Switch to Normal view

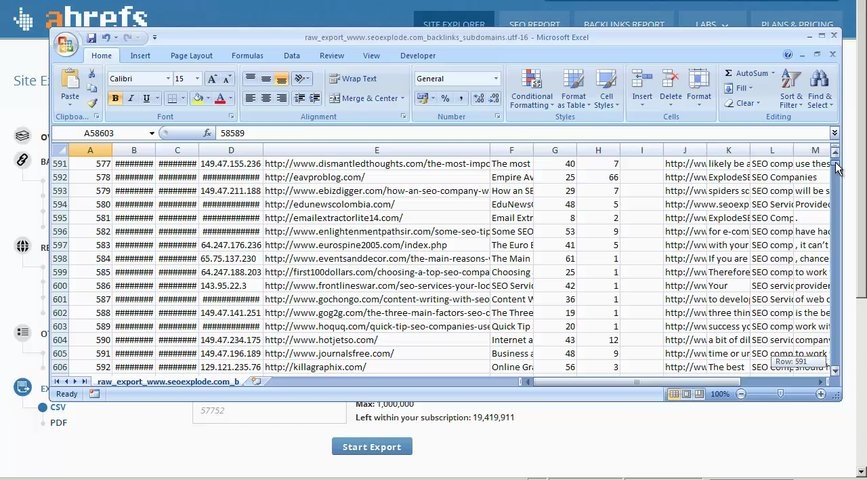(x=673, y=394)
